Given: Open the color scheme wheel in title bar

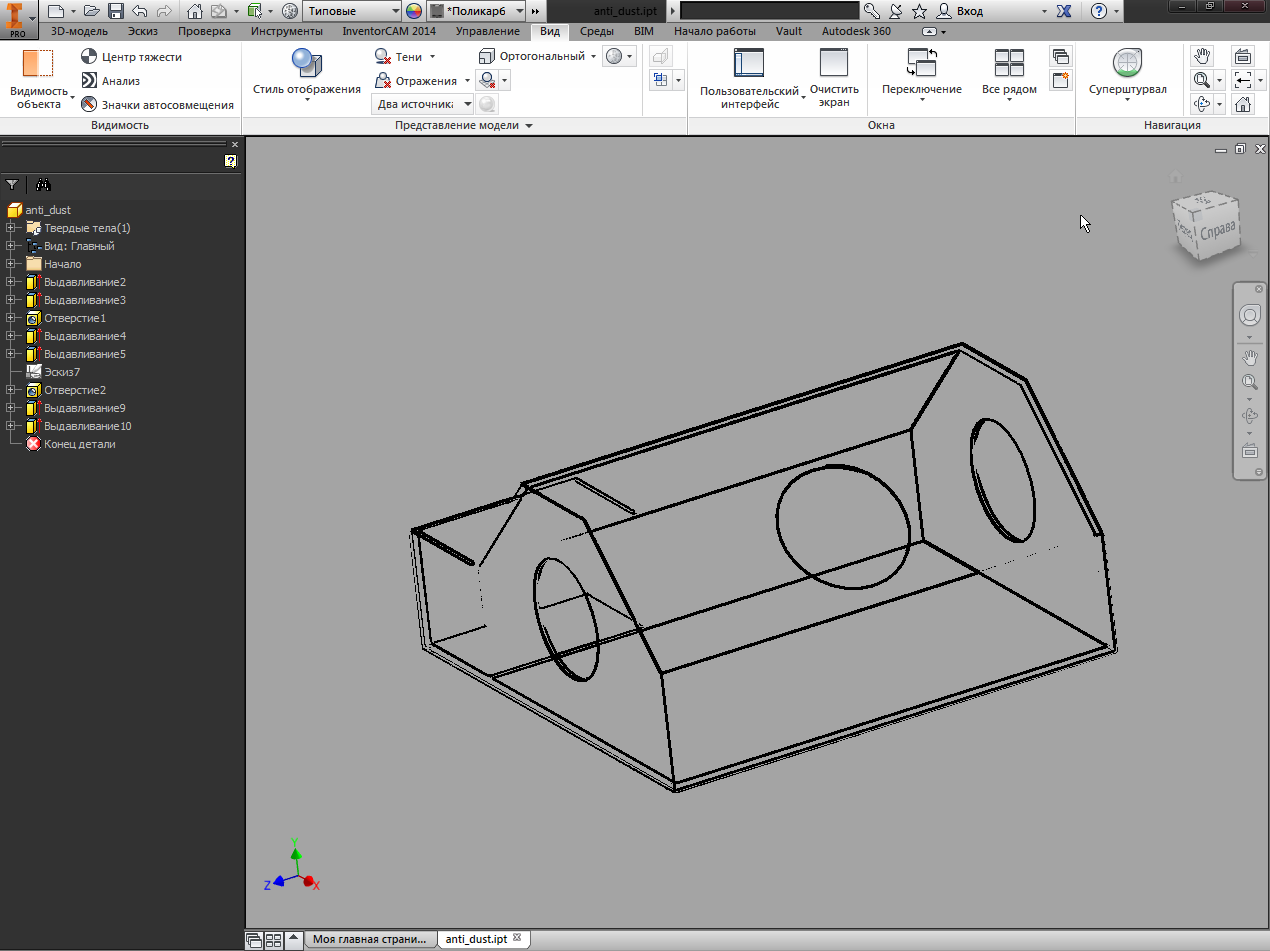Looking at the screenshot, I should [x=414, y=11].
